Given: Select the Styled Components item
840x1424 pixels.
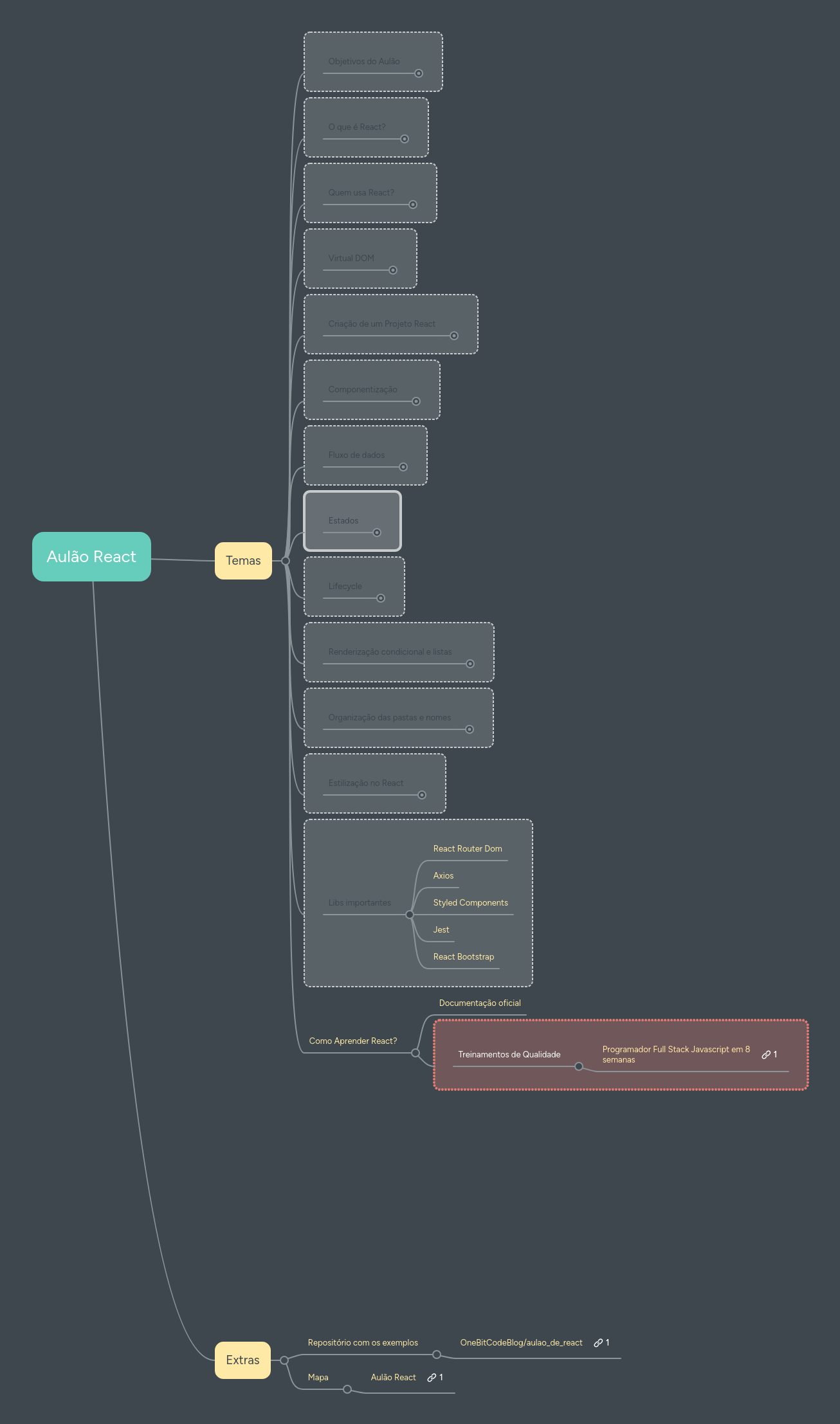Looking at the screenshot, I should 470,903.
